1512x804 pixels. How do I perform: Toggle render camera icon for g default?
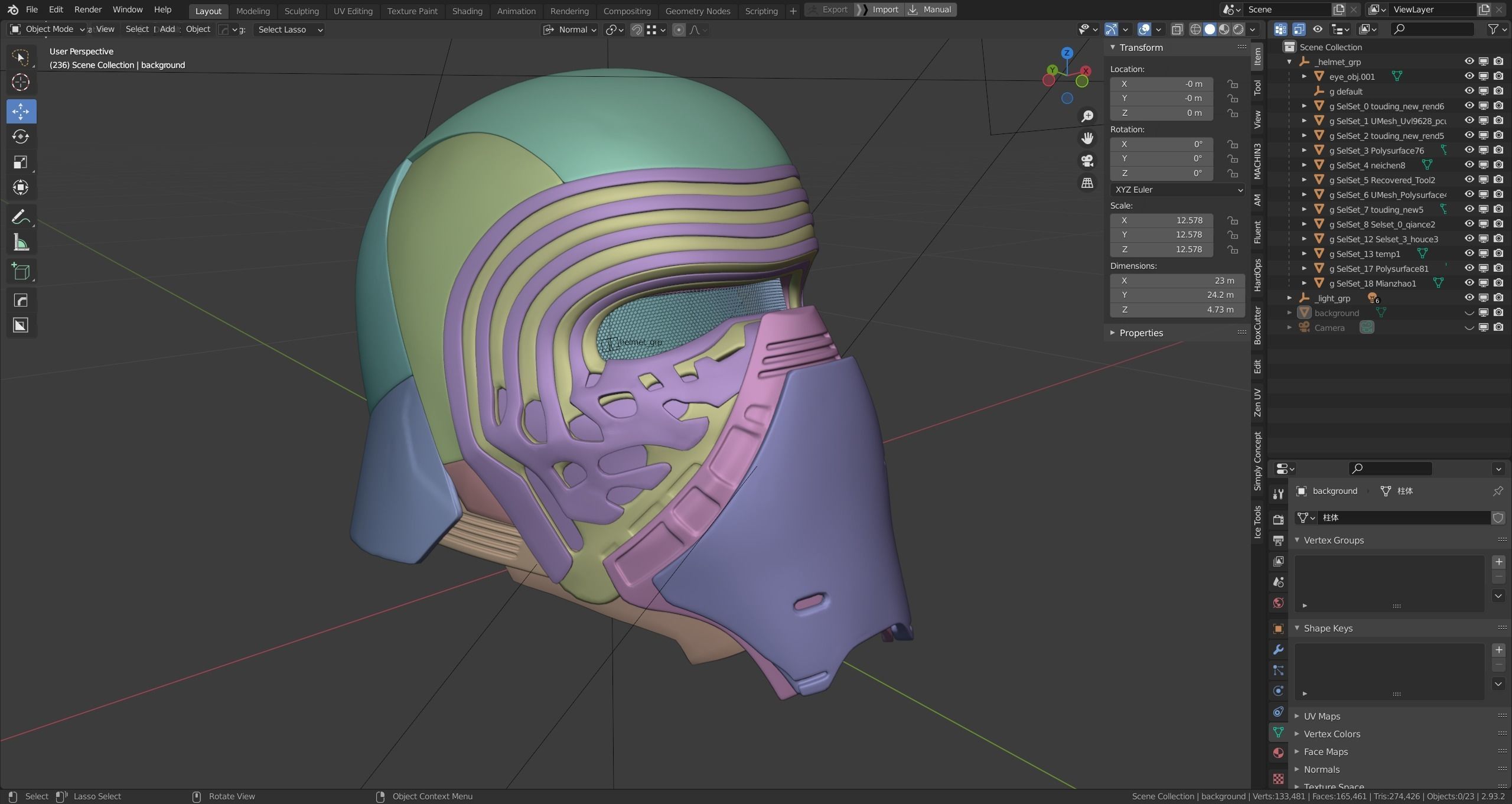pos(1498,91)
